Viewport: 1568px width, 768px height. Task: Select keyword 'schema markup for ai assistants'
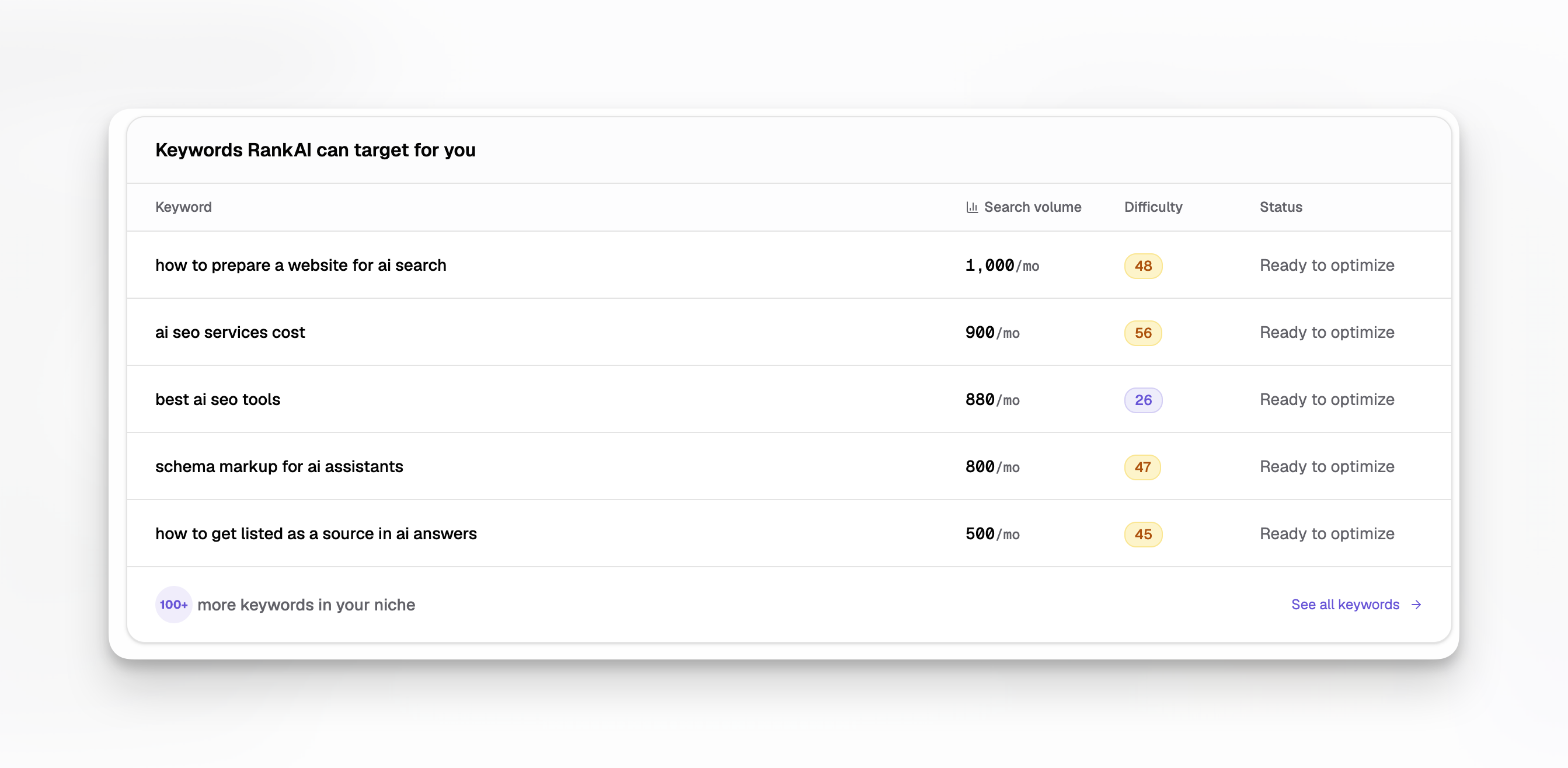[279, 466]
